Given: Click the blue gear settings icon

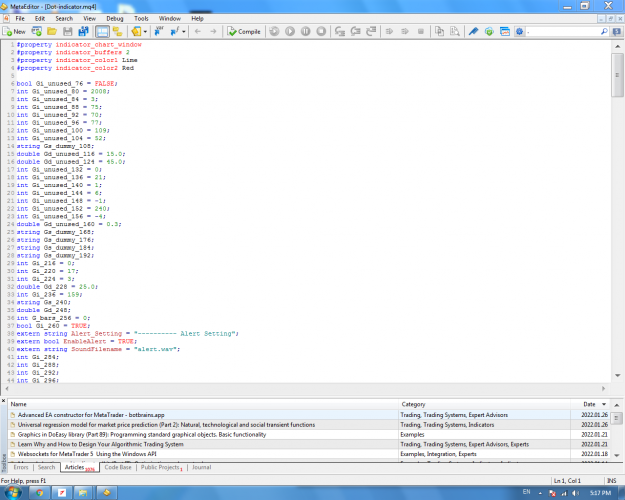Looking at the screenshot, I should tap(520, 31).
